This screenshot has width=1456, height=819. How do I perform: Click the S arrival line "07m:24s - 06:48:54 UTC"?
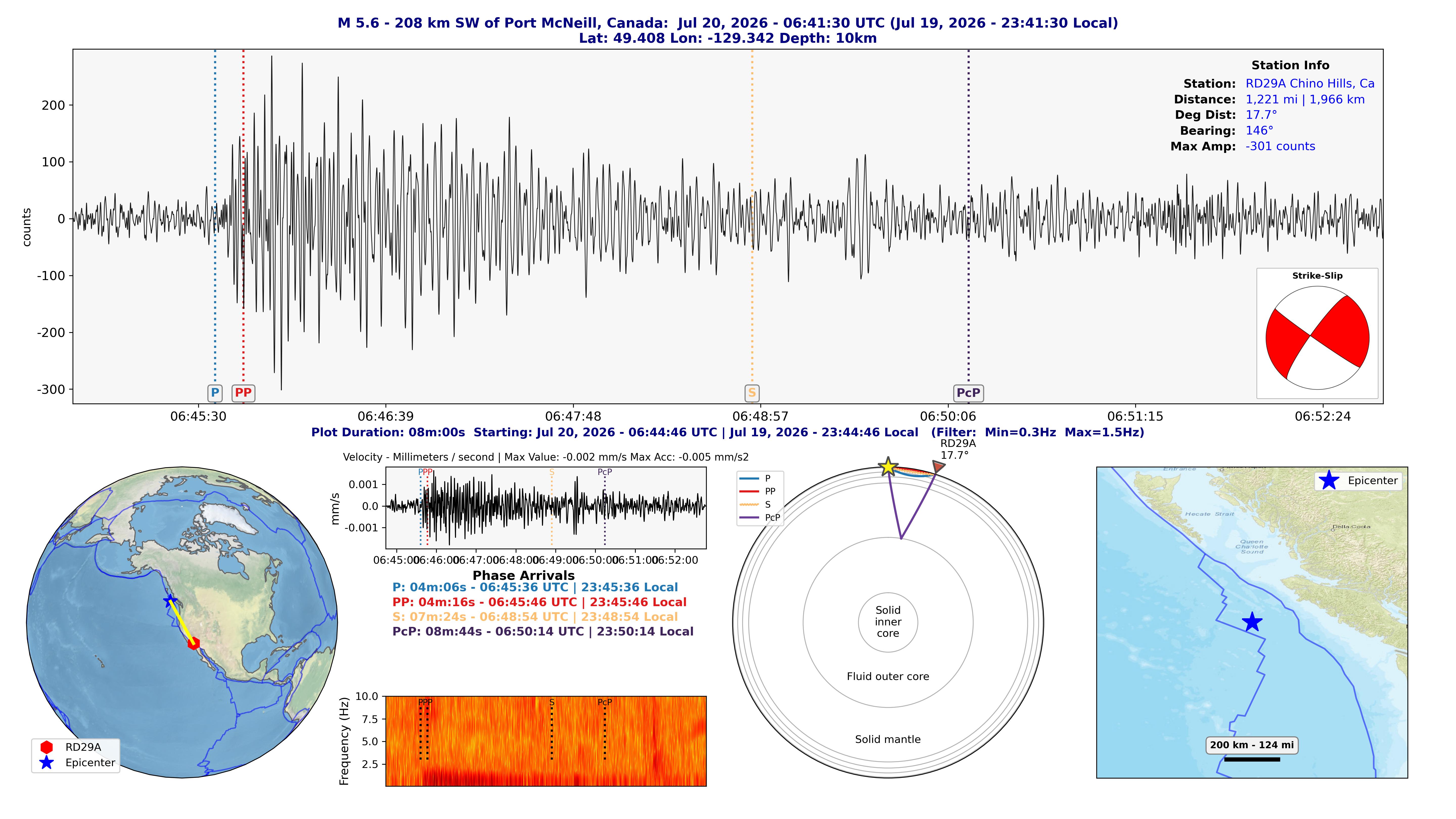[535, 617]
